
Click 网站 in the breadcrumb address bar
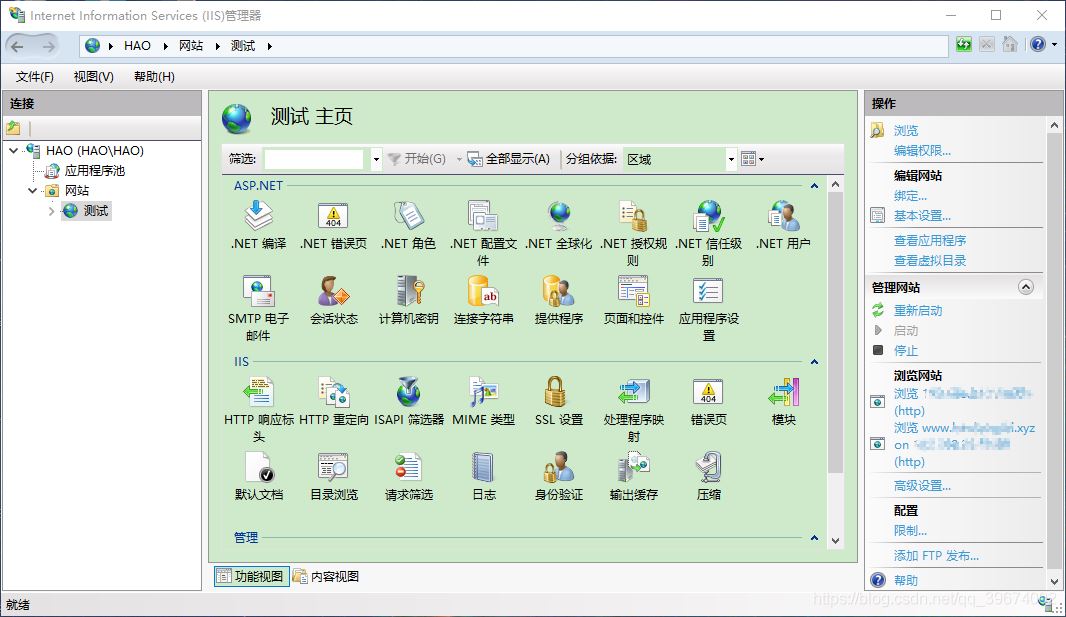point(191,46)
